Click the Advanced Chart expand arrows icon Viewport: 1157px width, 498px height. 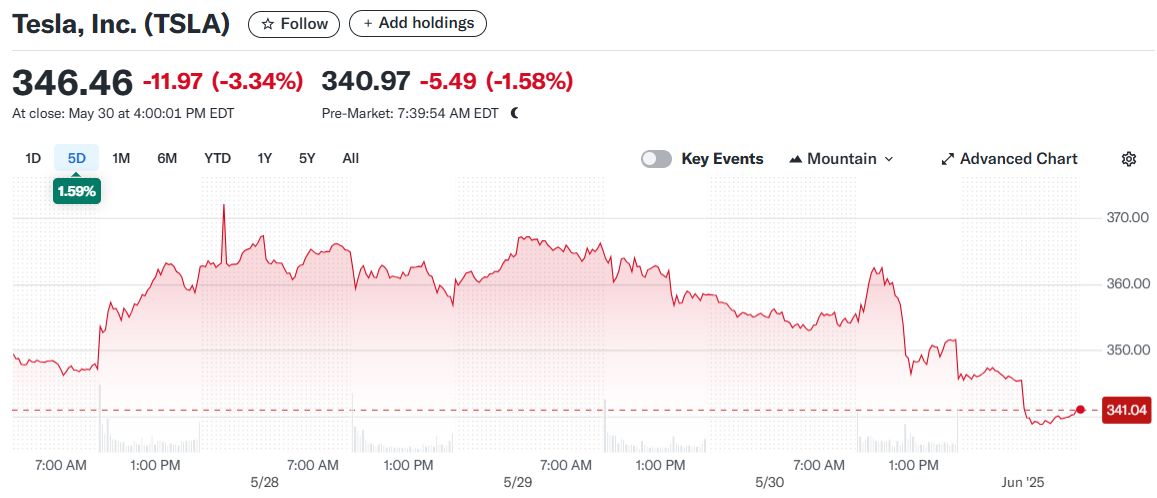click(948, 159)
